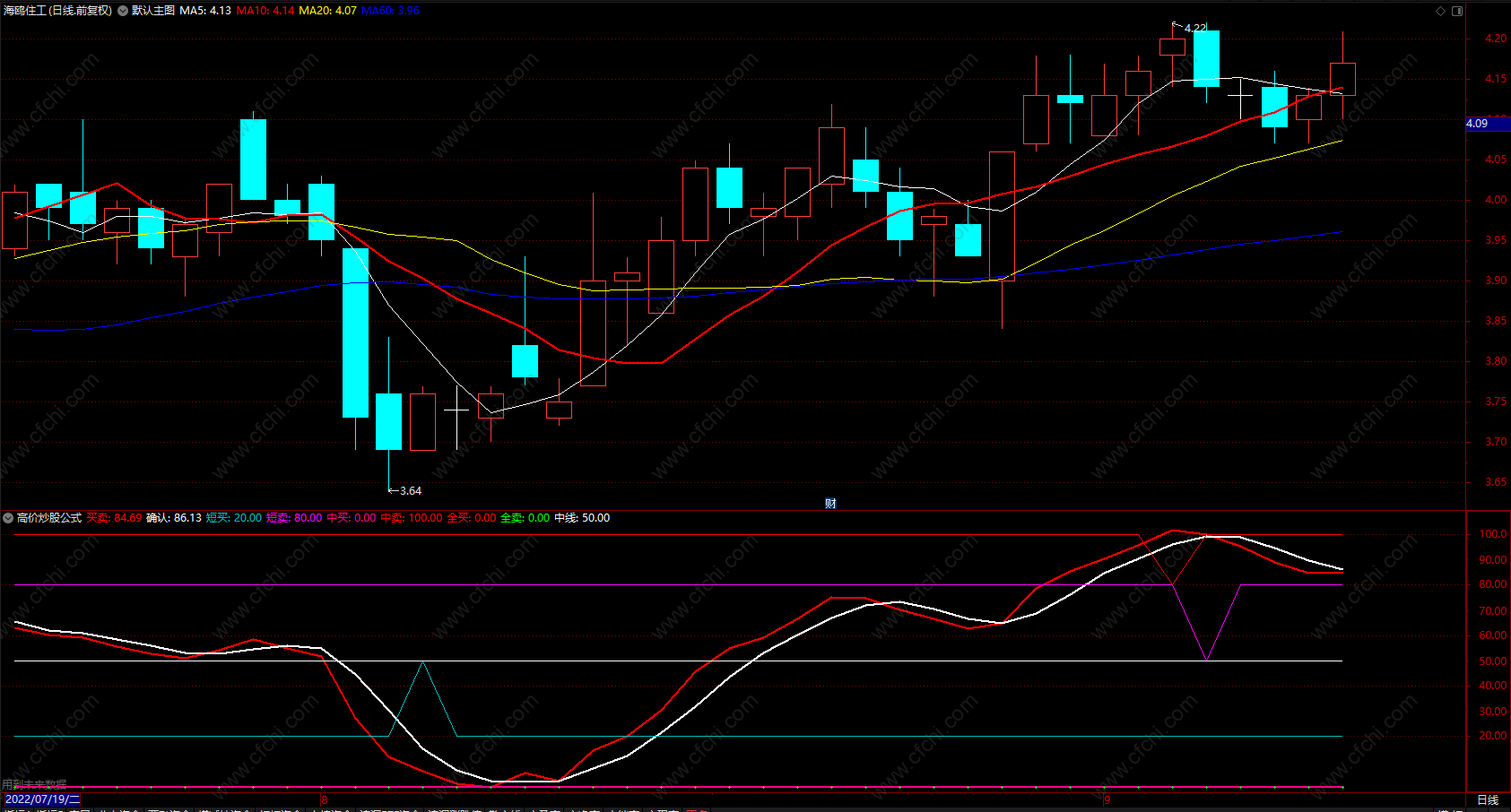Toggle the side panel layout icon
The width and height of the screenshot is (1511, 812).
[x=1457, y=11]
